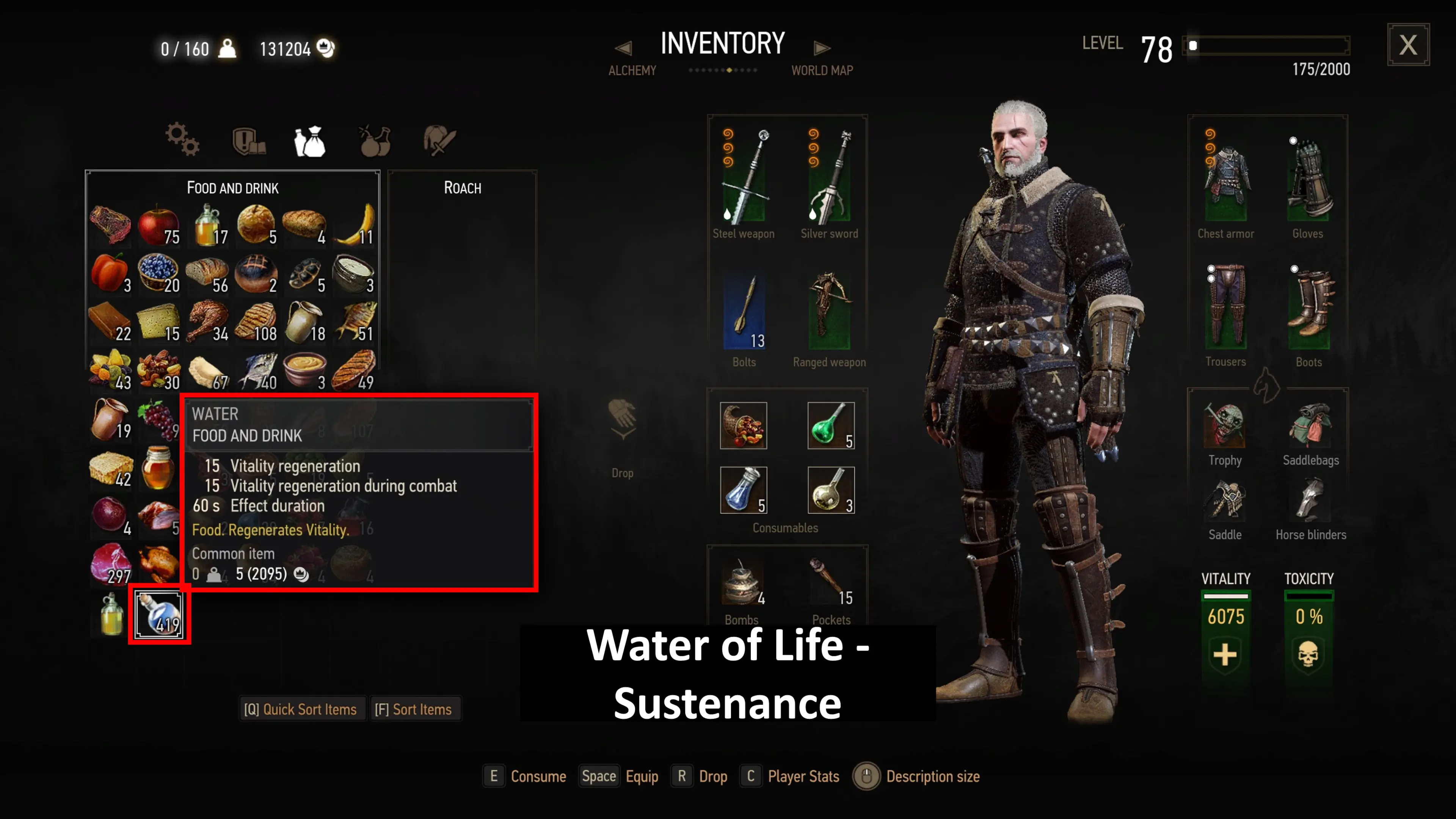The height and width of the screenshot is (819, 1456).
Task: Click Quick Sort Items button
Action: tap(301, 709)
